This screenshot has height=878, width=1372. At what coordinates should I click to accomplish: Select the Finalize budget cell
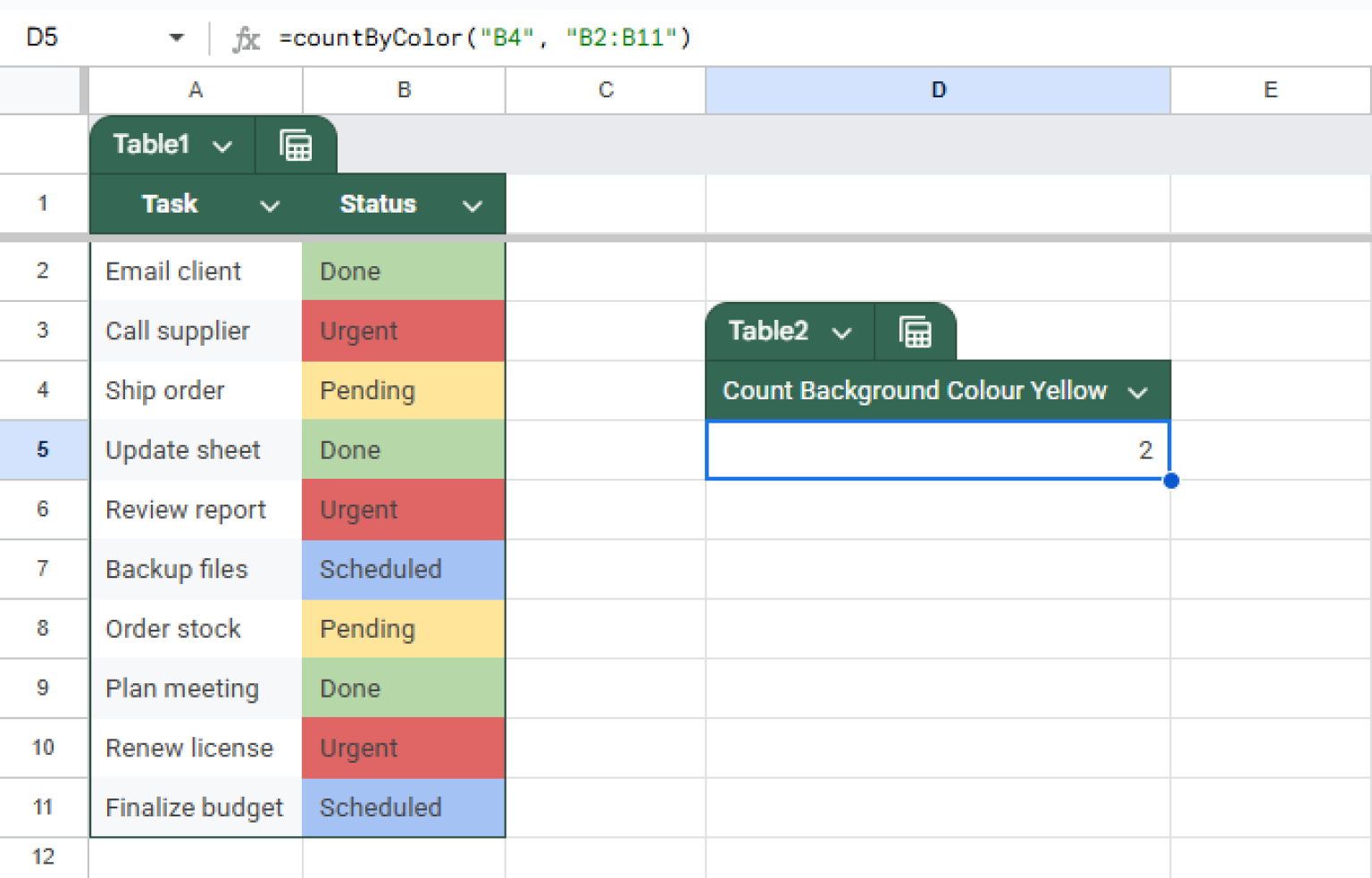195,807
